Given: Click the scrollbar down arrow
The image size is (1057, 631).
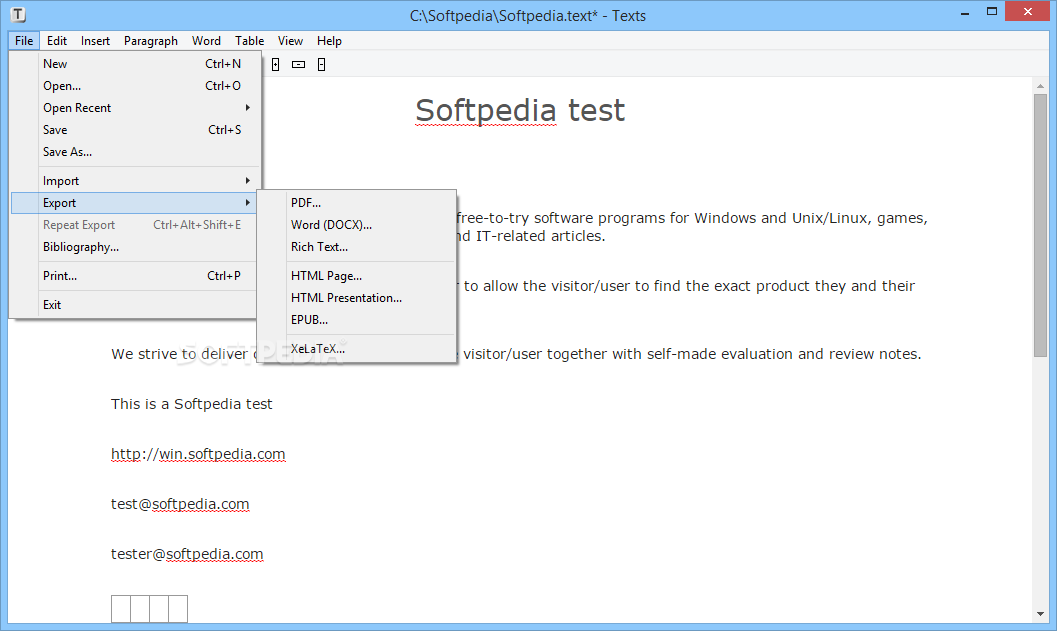Looking at the screenshot, I should 1040,614.
